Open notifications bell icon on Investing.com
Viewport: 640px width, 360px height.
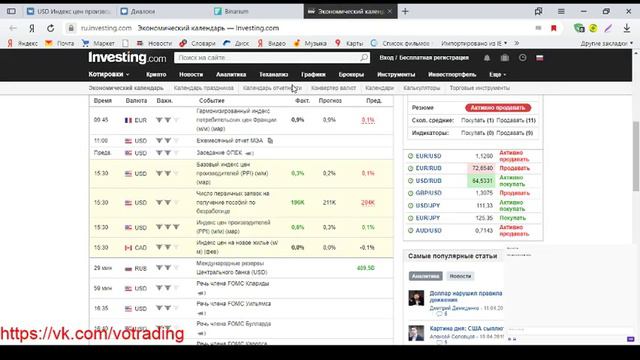[487, 58]
